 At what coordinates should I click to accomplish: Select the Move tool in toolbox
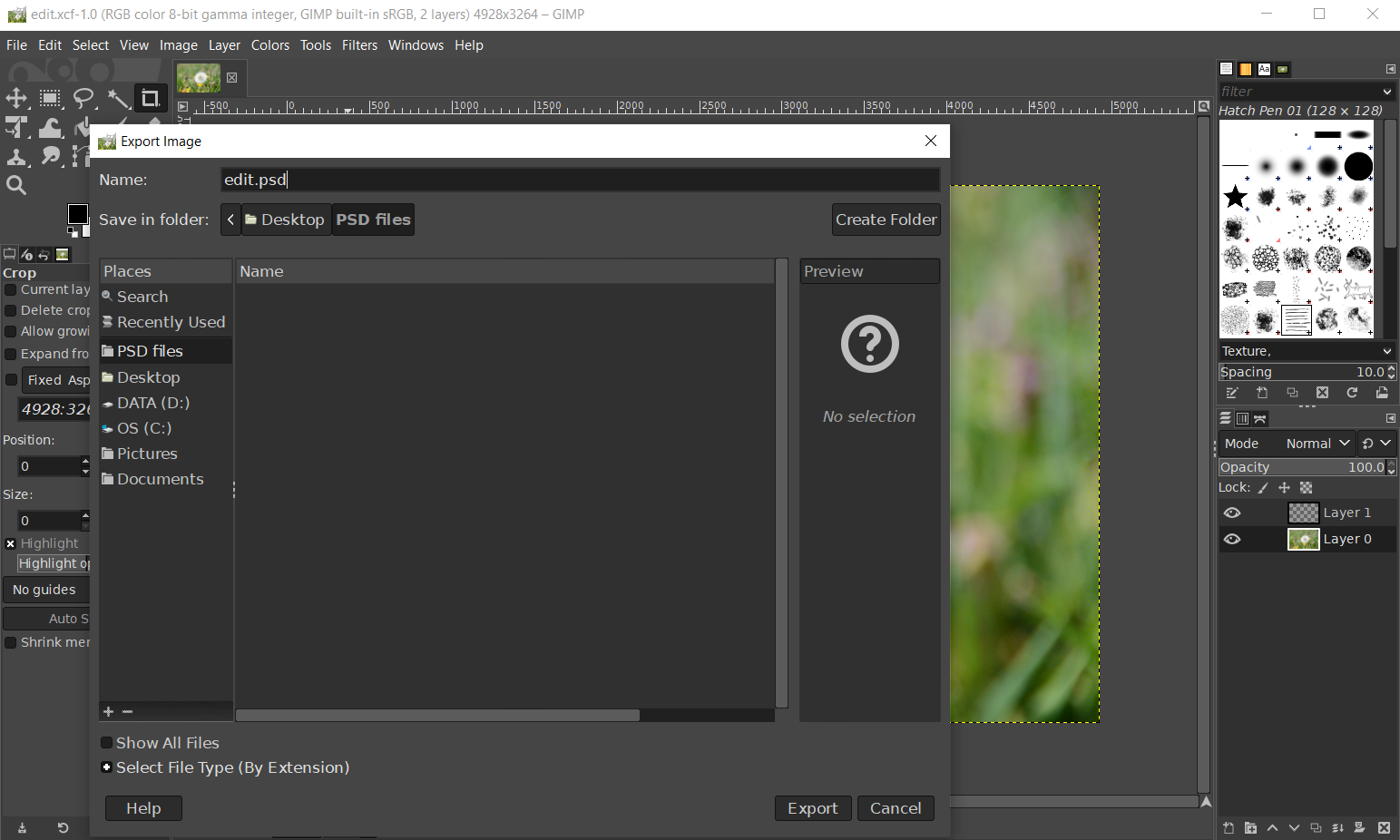pos(16,98)
